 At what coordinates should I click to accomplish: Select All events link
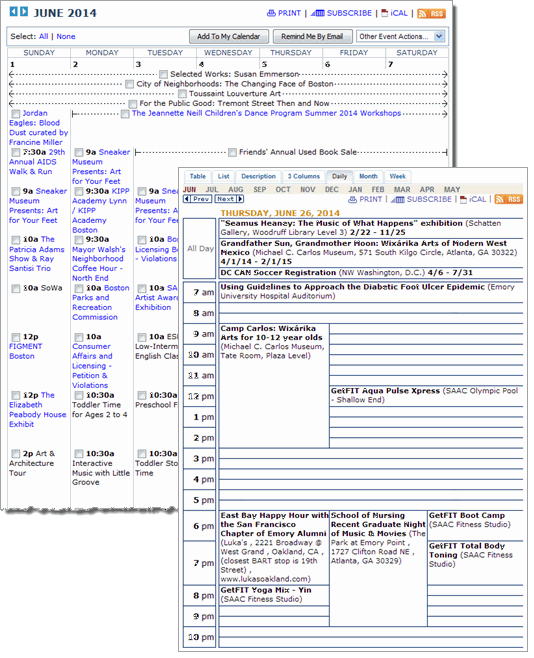point(44,37)
